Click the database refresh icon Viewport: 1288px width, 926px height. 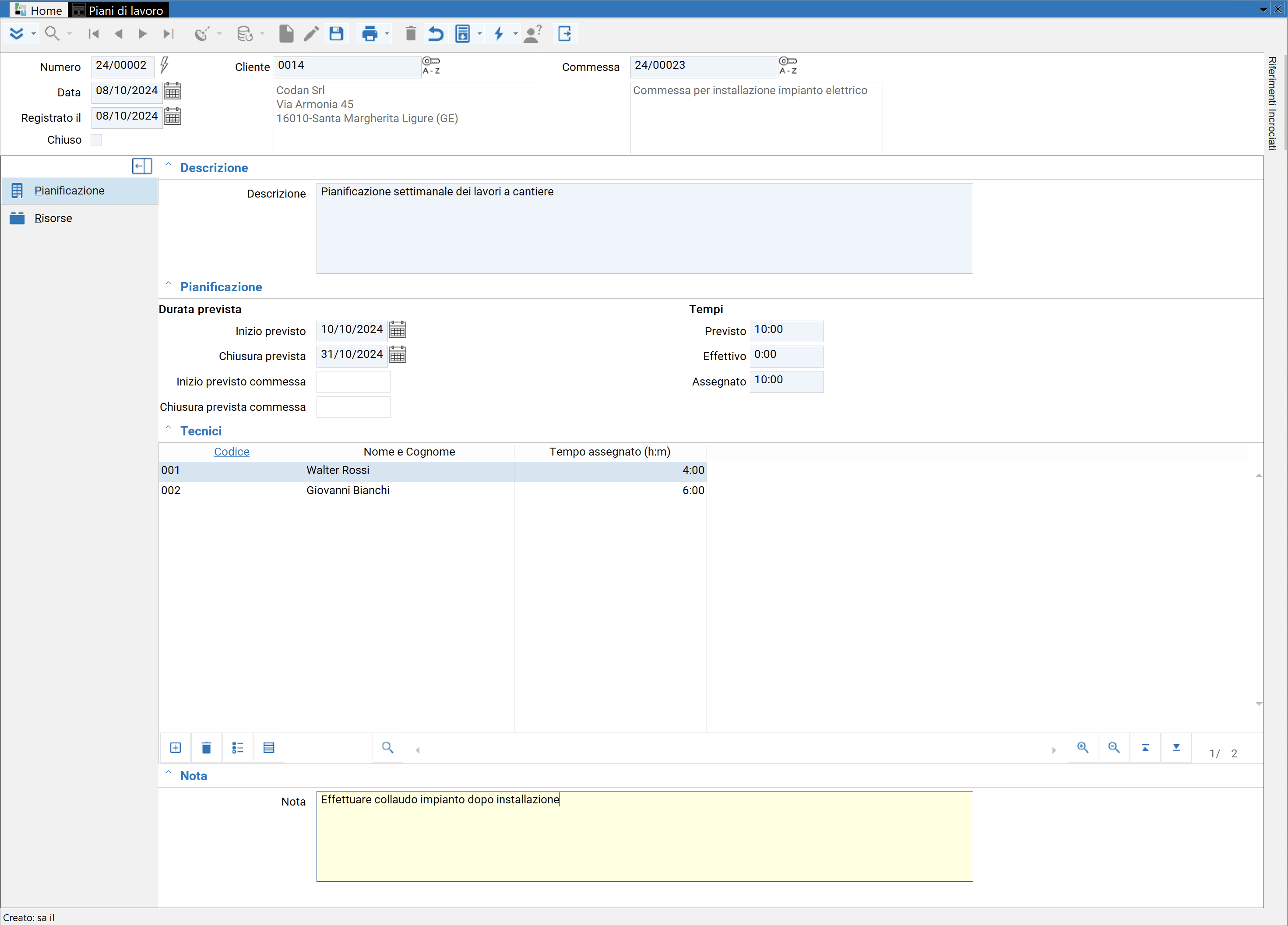[245, 34]
